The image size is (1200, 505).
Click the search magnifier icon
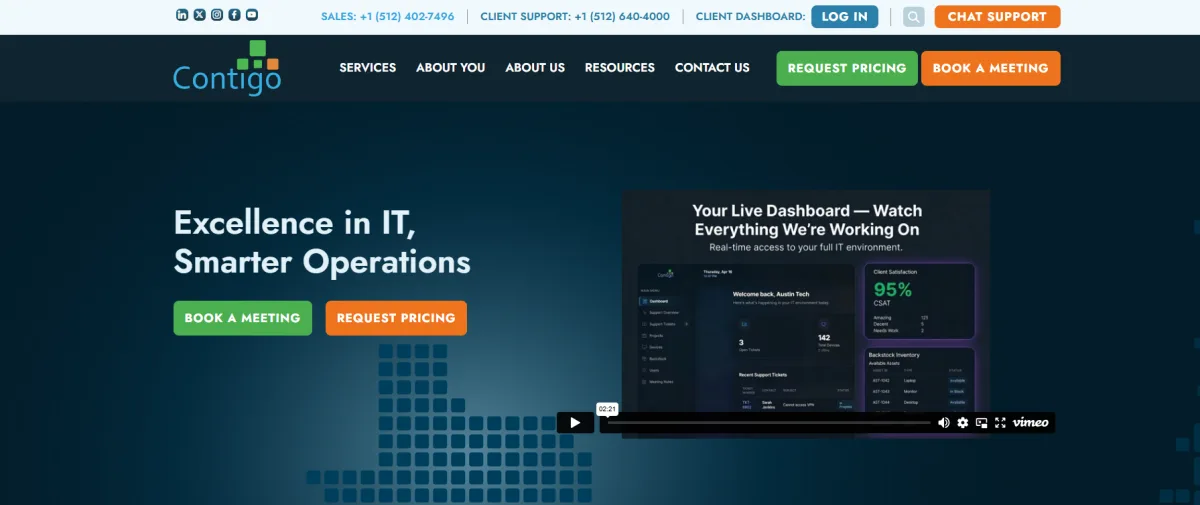913,17
